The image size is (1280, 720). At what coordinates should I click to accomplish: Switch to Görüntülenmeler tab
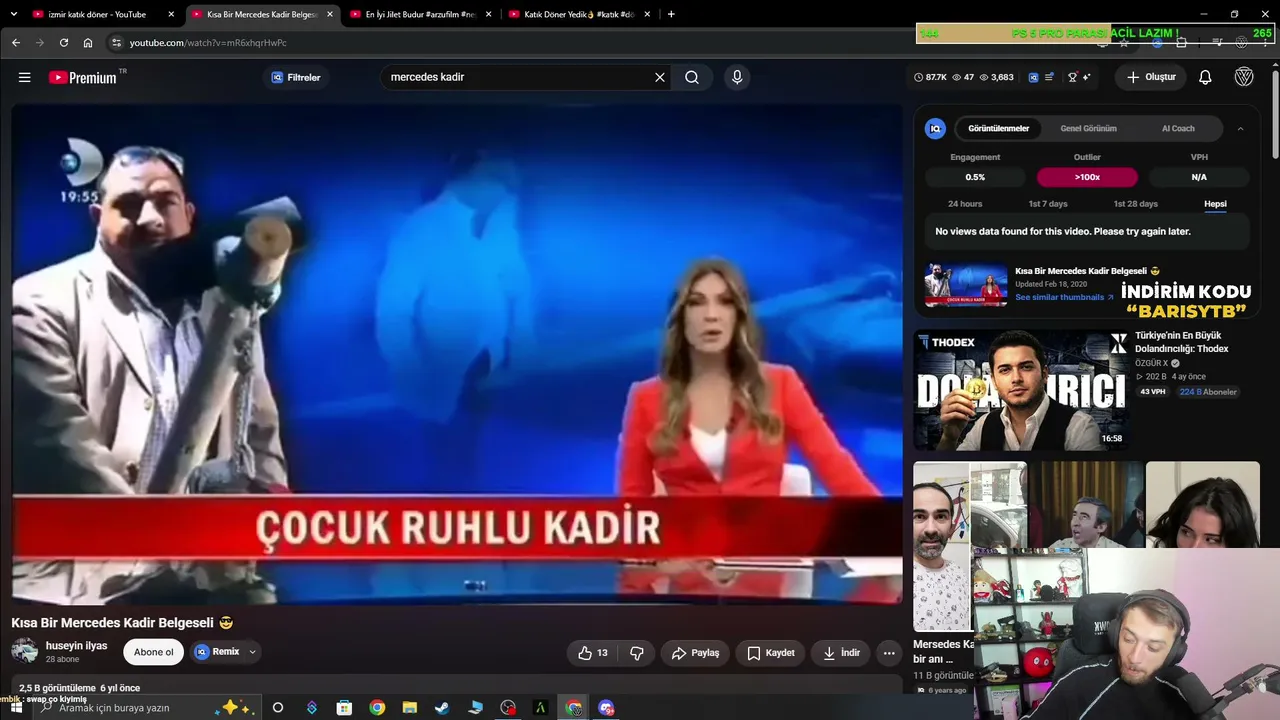pos(998,128)
